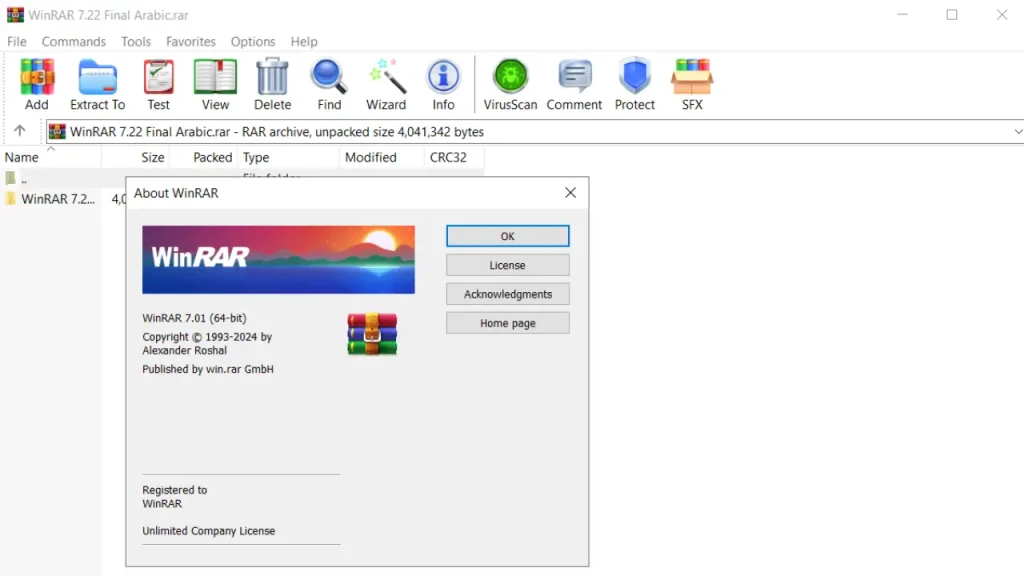Open the Extract To tool

97,84
